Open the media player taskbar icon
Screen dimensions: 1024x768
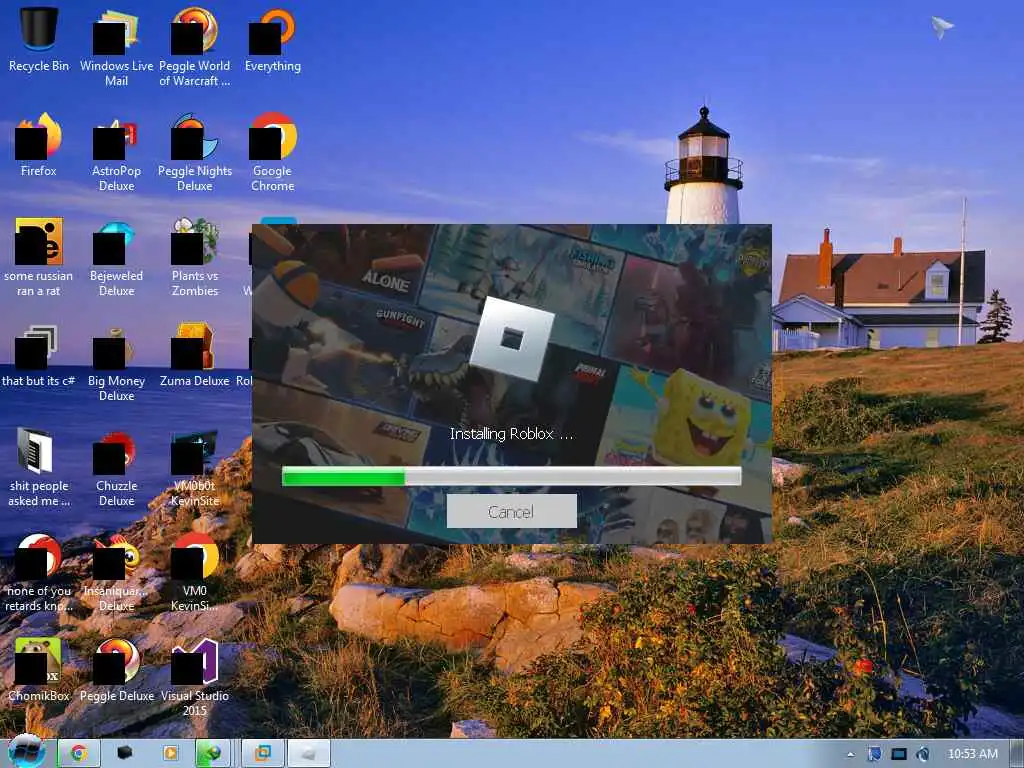170,753
